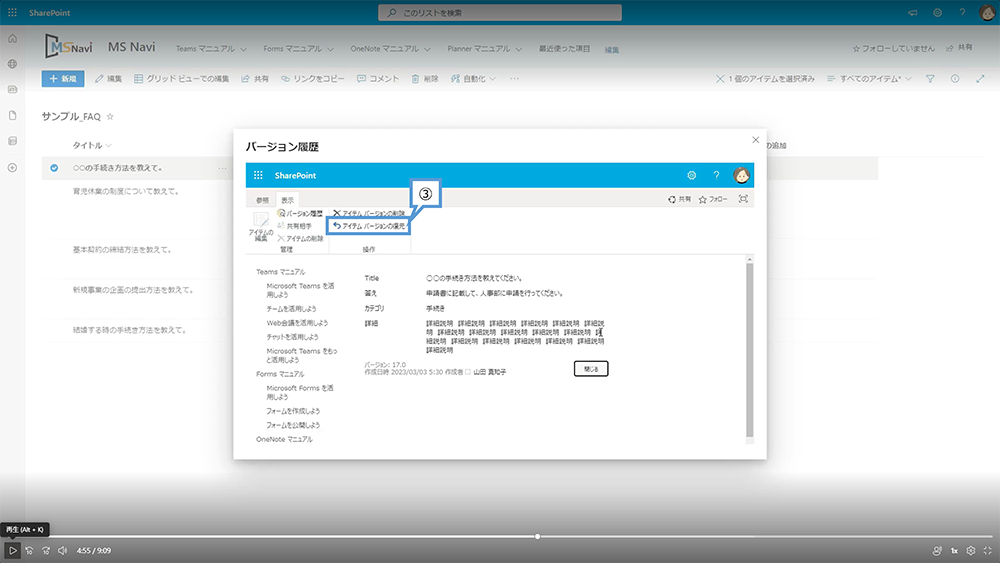Select the 基本契約の締結方法を教えて。 list item
The height and width of the screenshot is (563, 1000).
pos(122,250)
